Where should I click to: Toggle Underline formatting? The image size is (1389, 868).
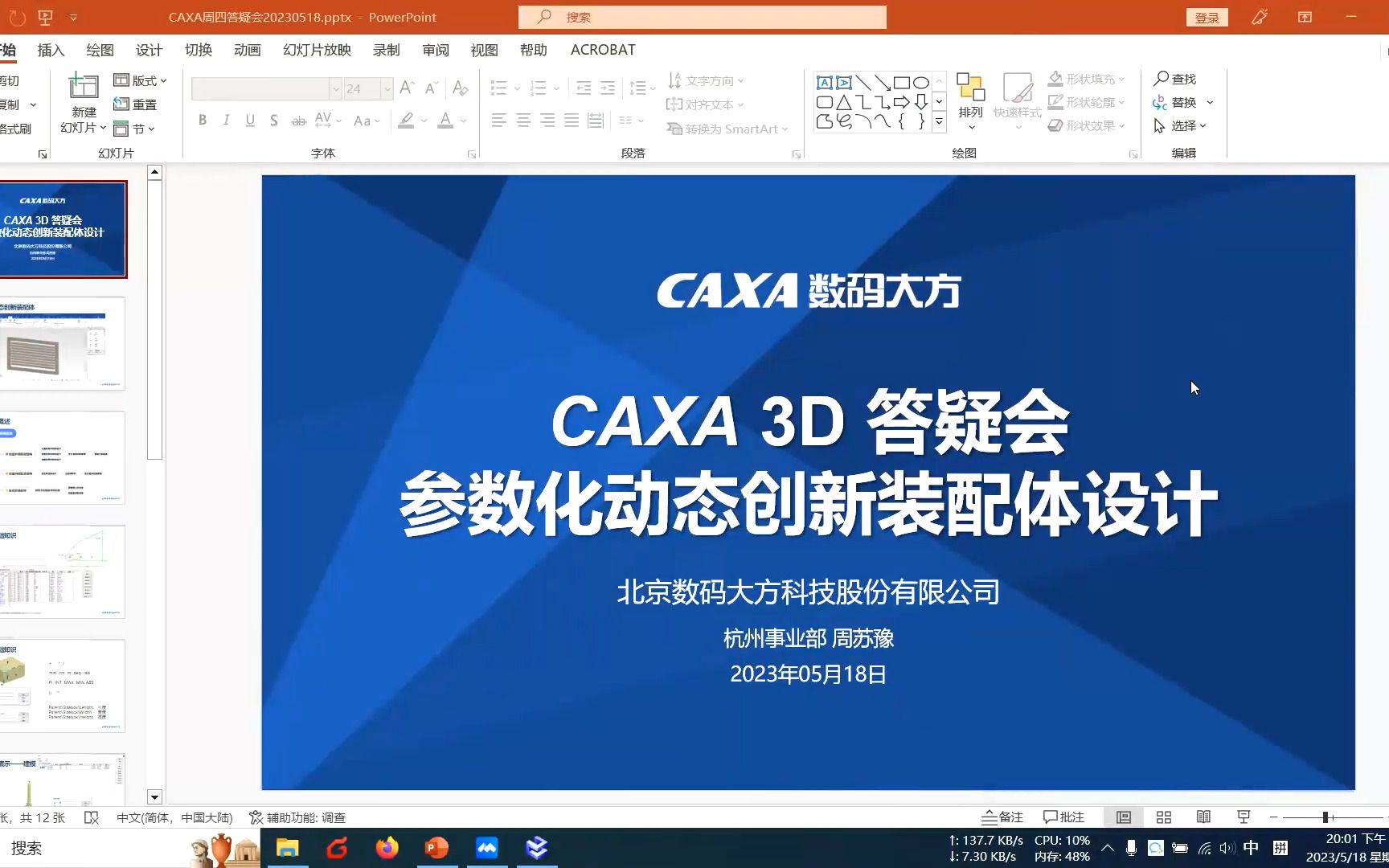pyautogui.click(x=251, y=120)
